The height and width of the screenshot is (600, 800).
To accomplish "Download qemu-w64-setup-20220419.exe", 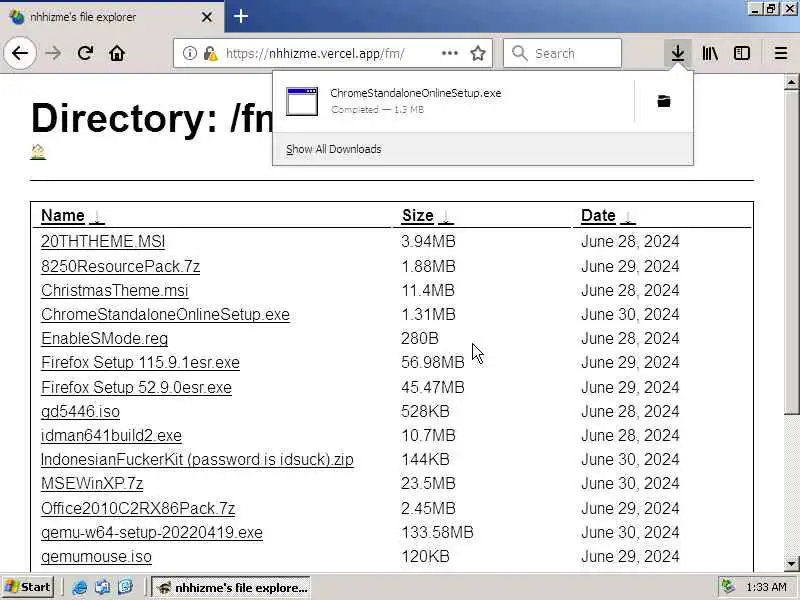I will (x=152, y=532).
